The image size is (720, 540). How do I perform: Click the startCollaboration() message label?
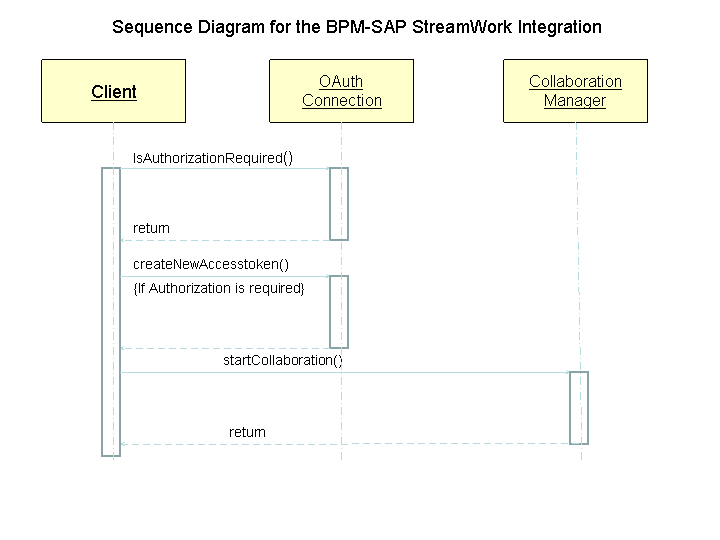(x=283, y=360)
